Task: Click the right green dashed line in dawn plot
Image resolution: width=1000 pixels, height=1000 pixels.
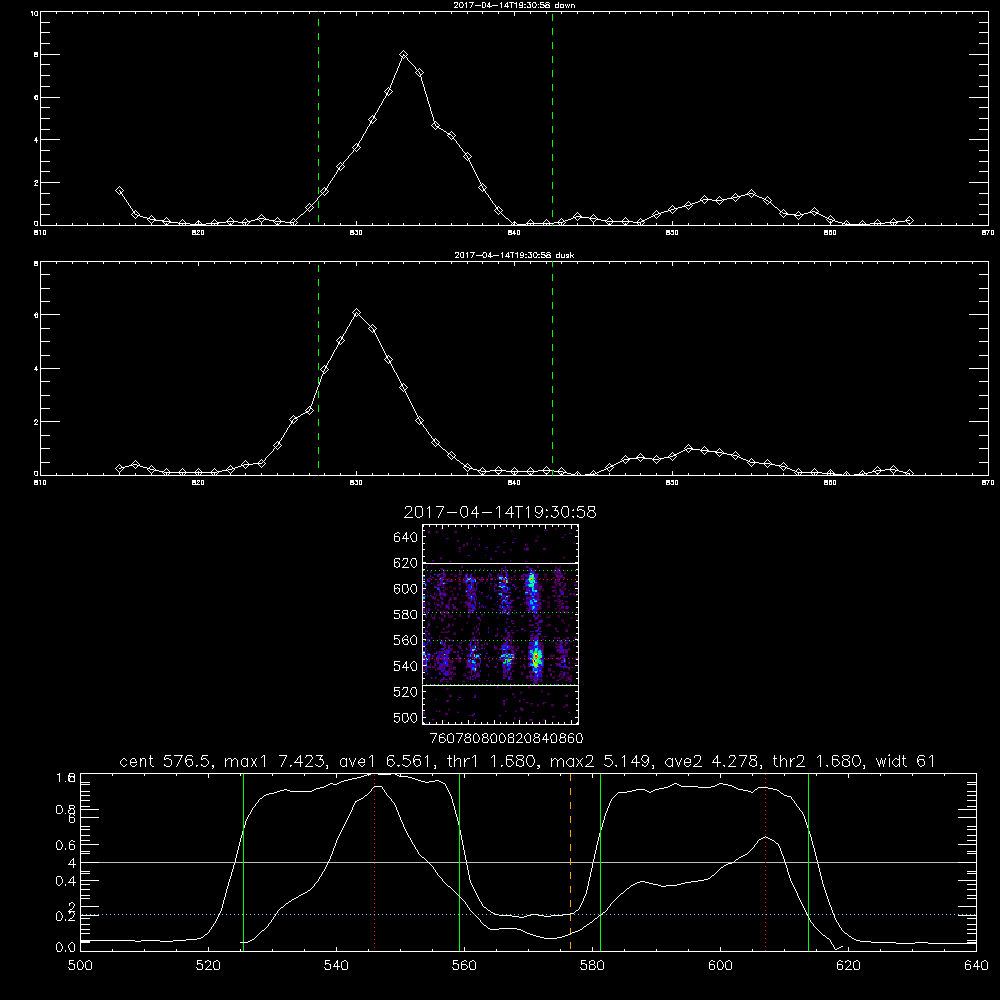Action: tap(552, 118)
